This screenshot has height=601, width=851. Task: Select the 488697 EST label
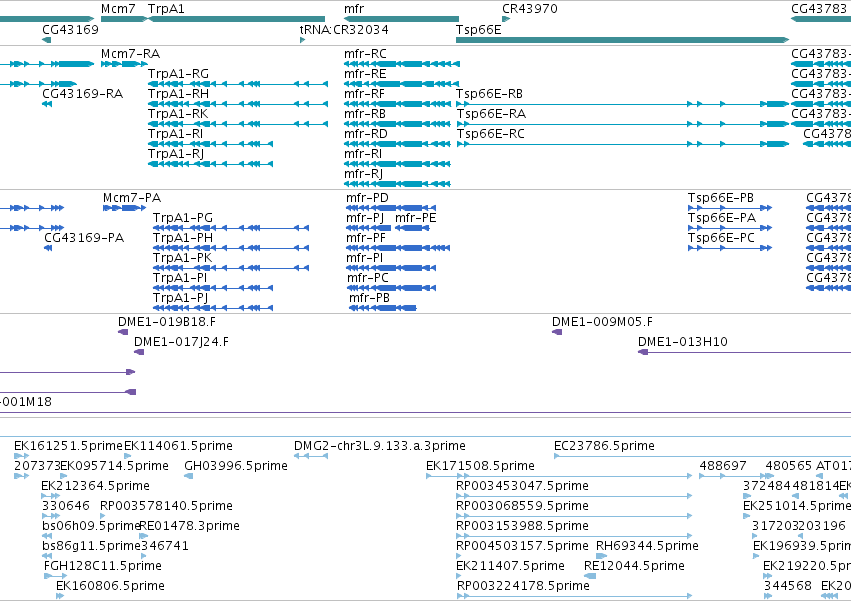(x=723, y=466)
